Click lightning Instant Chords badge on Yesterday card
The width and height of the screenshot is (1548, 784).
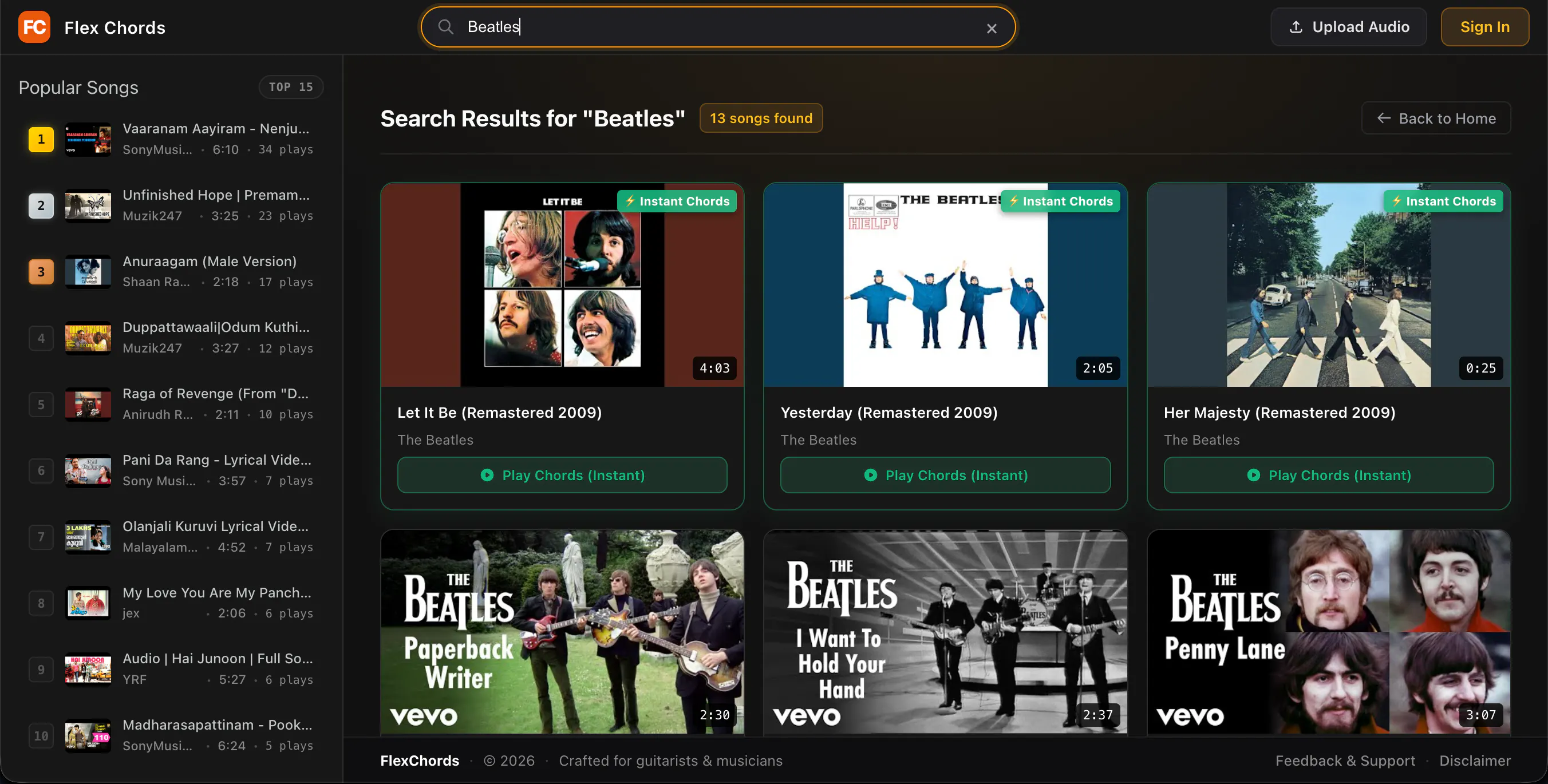1060,201
